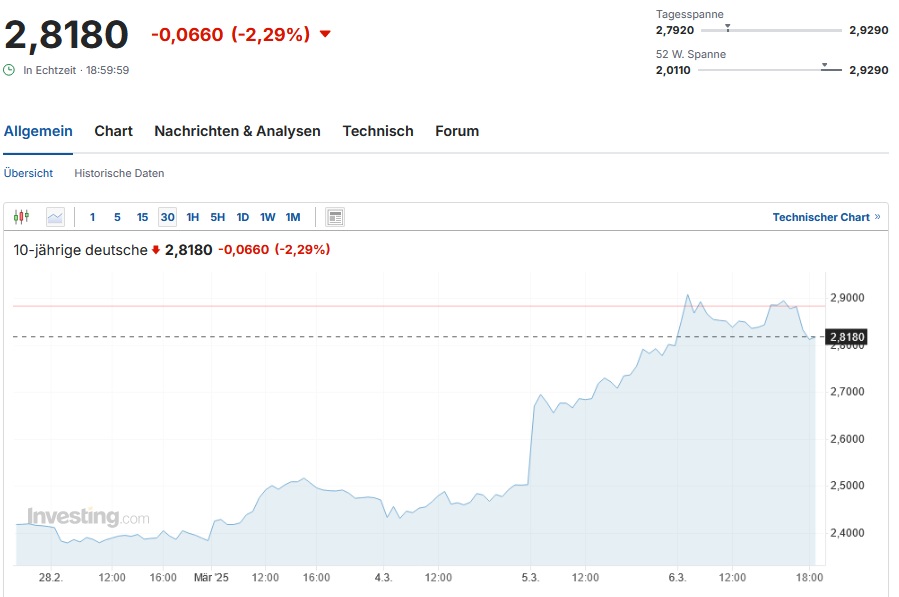The width and height of the screenshot is (899, 597).
Task: Go to Nachrichten & Analysen tab
Action: (x=237, y=131)
